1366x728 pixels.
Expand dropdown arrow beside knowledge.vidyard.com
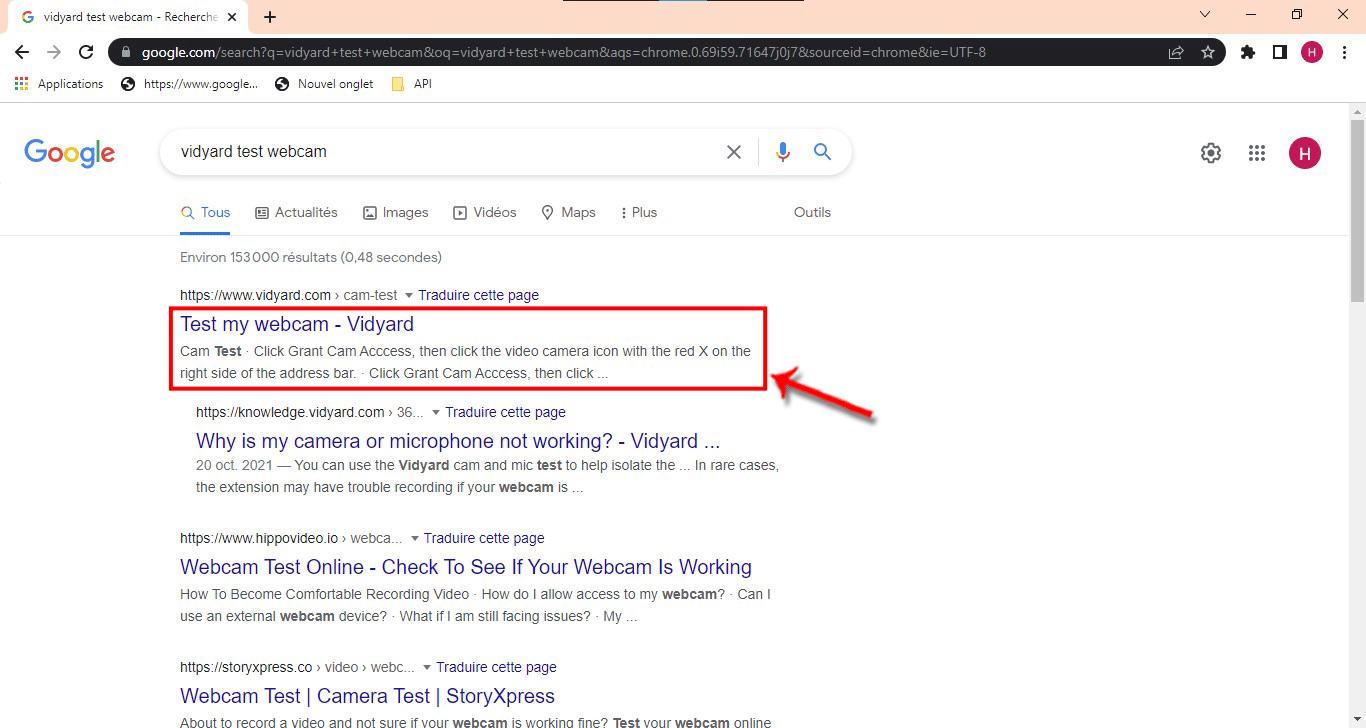tap(435, 412)
